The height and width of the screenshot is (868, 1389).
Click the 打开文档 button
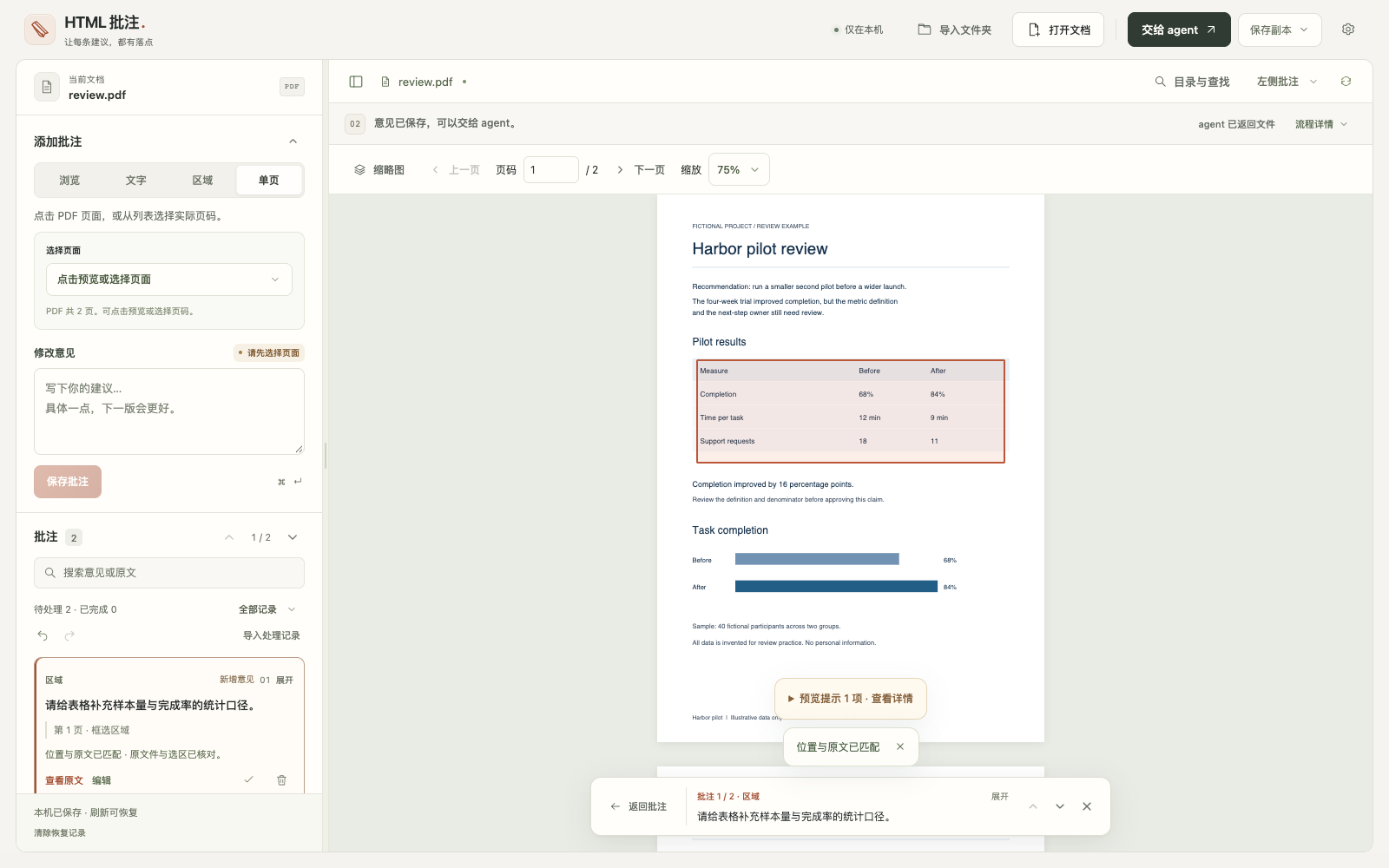coord(1058,30)
